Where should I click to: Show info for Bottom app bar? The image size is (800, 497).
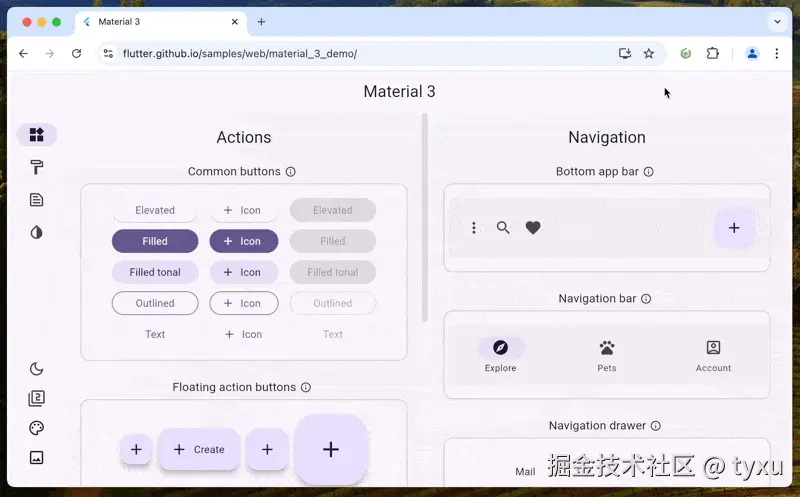[648, 171]
